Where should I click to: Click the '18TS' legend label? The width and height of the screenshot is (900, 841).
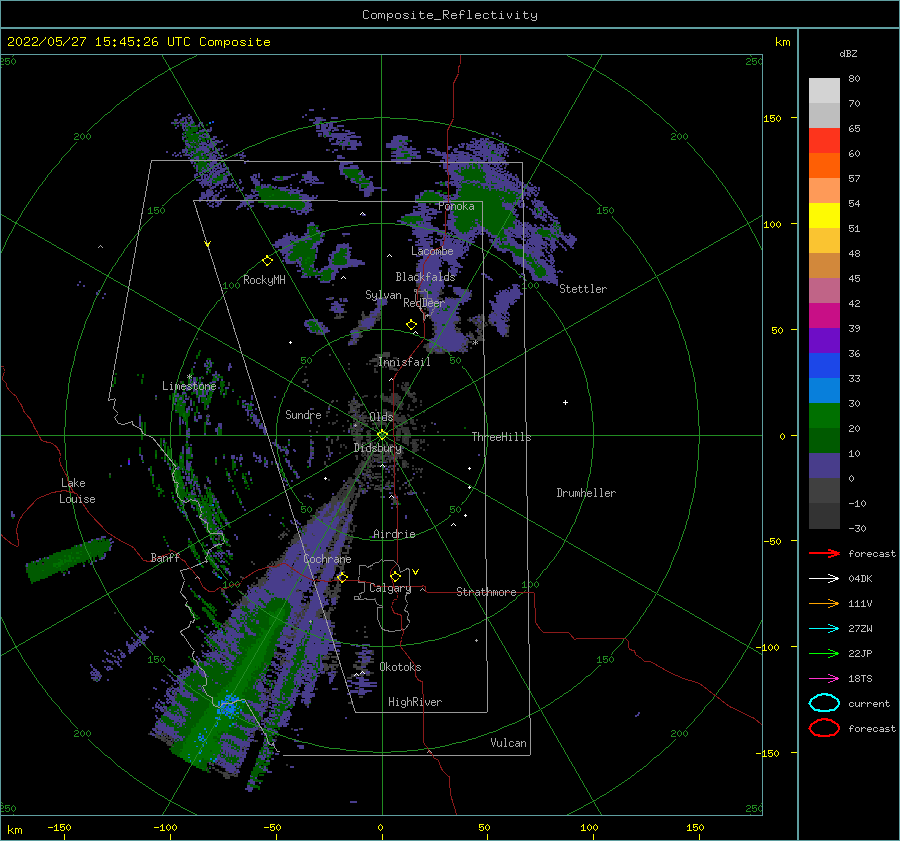coord(860,679)
